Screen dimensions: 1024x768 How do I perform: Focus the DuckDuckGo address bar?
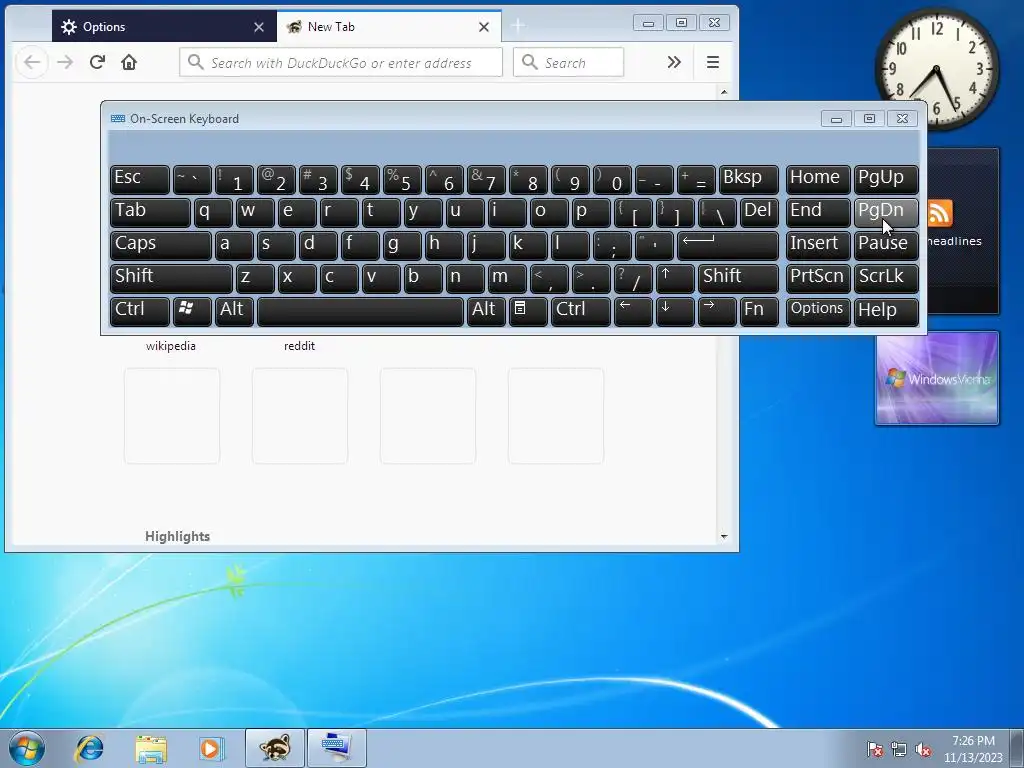point(341,63)
